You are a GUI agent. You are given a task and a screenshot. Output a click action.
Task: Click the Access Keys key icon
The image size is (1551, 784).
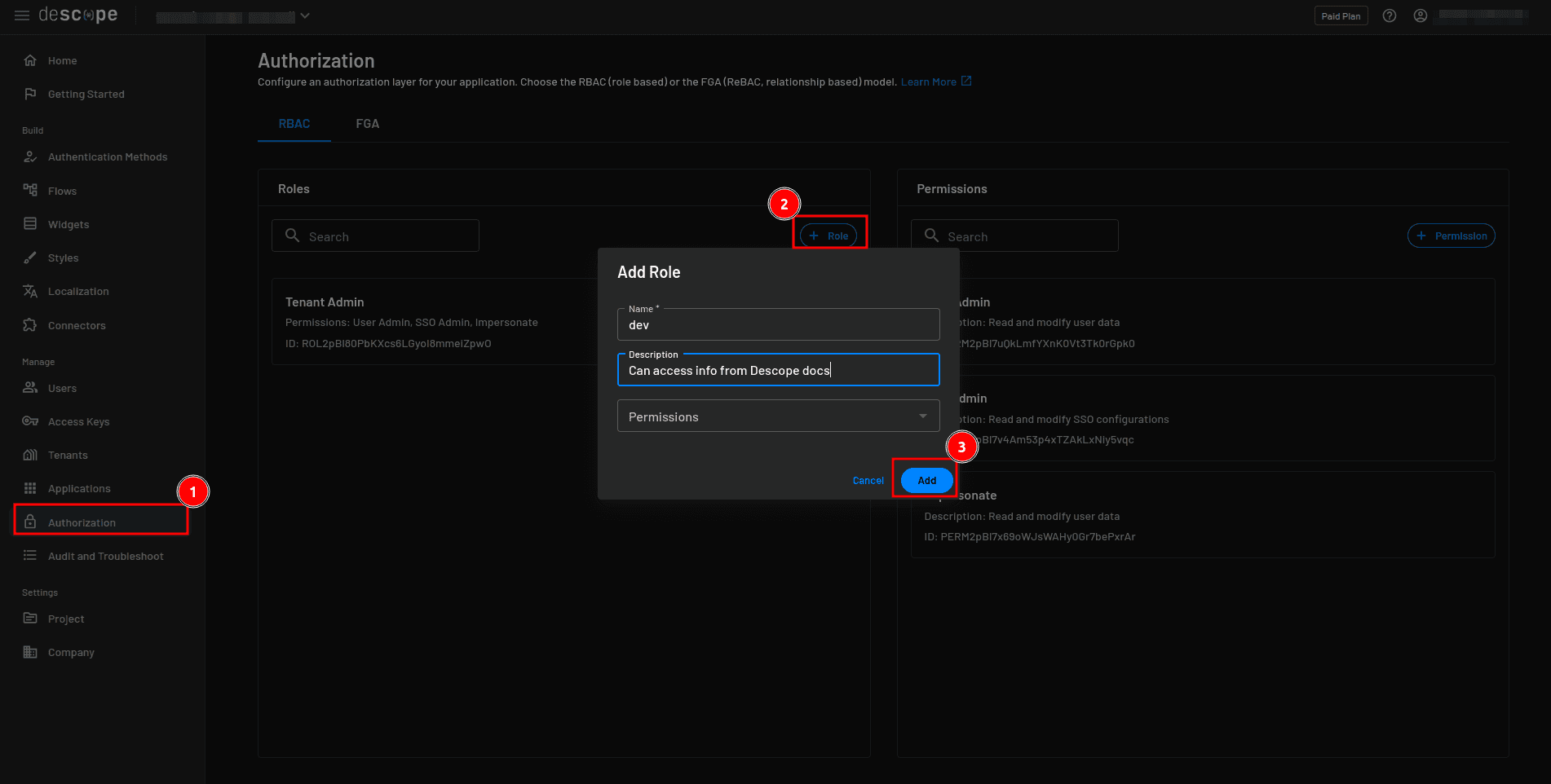30,421
